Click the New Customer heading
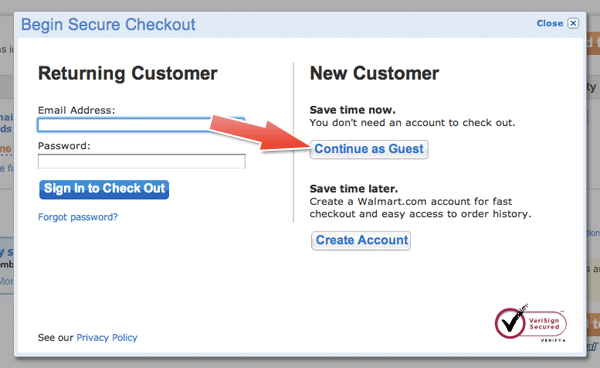The image size is (600, 368). click(x=374, y=73)
